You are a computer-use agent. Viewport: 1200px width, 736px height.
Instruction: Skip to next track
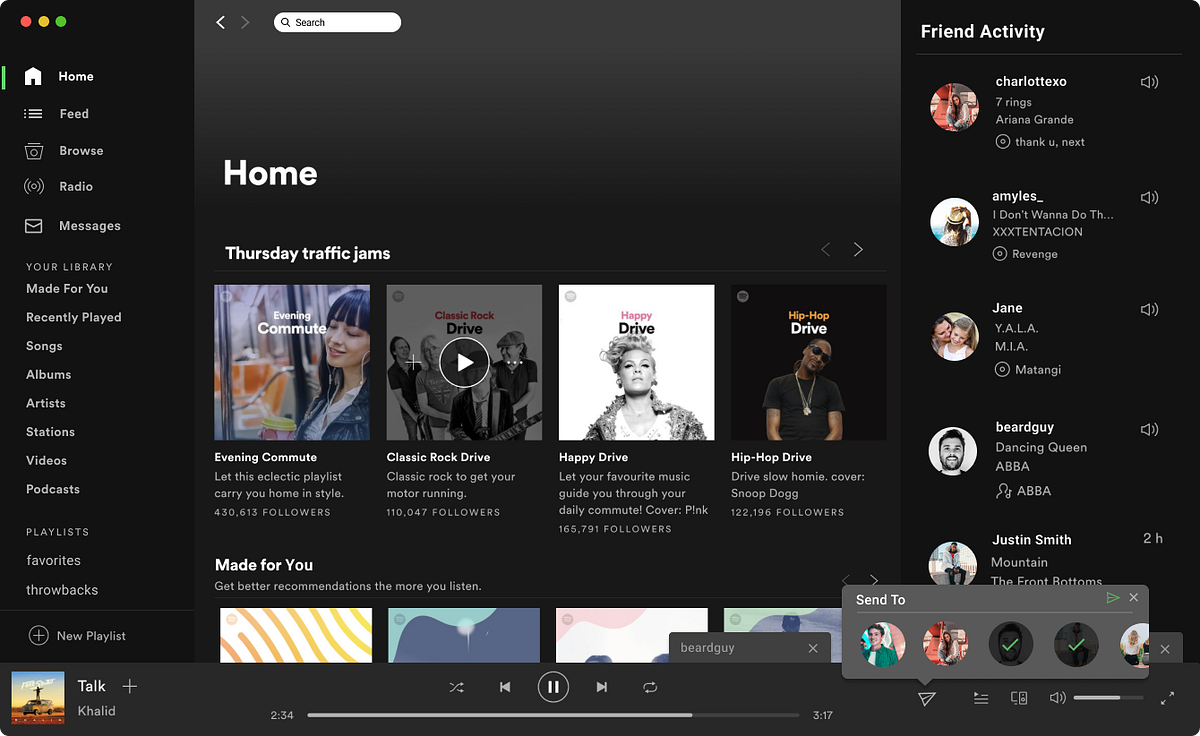point(601,688)
